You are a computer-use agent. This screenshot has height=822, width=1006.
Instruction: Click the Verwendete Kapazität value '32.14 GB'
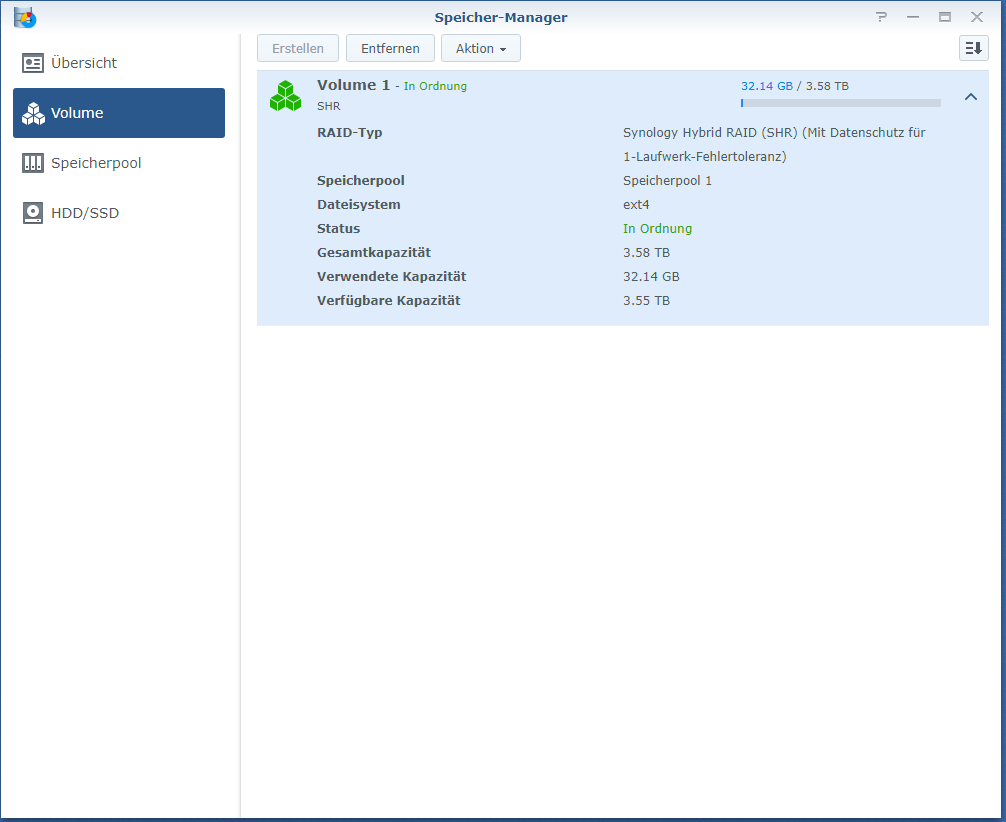[x=651, y=277]
